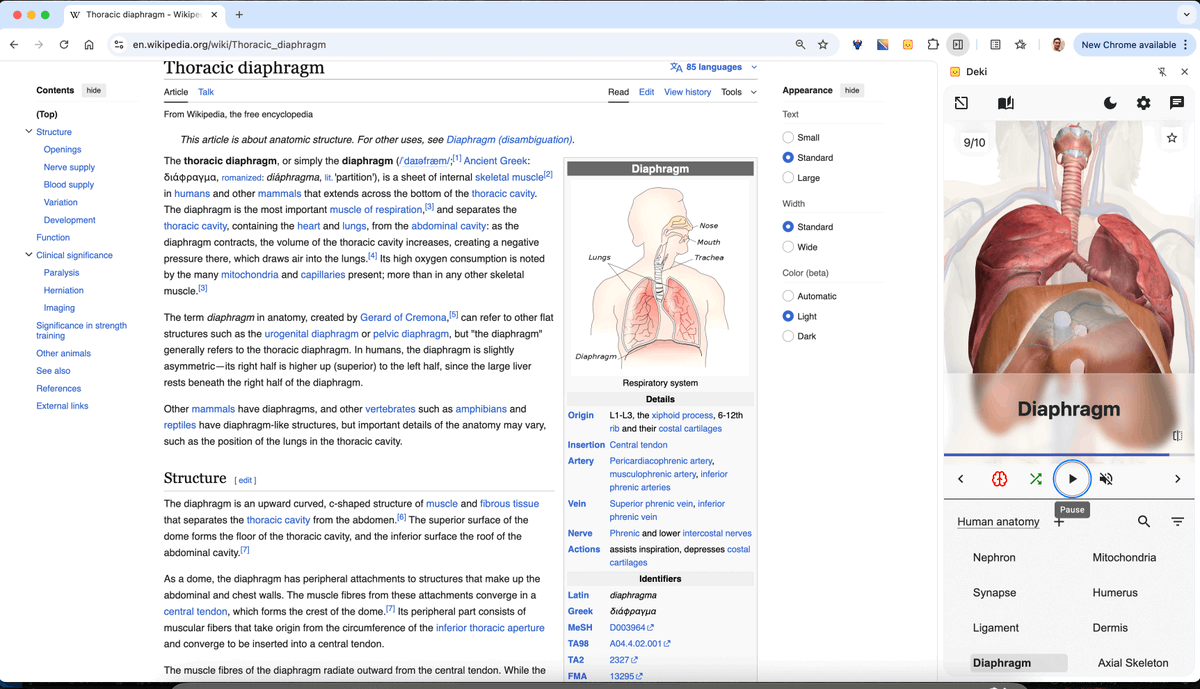Unmute audio via the crossed speaker icon
This screenshot has width=1200, height=689.
tap(1106, 478)
